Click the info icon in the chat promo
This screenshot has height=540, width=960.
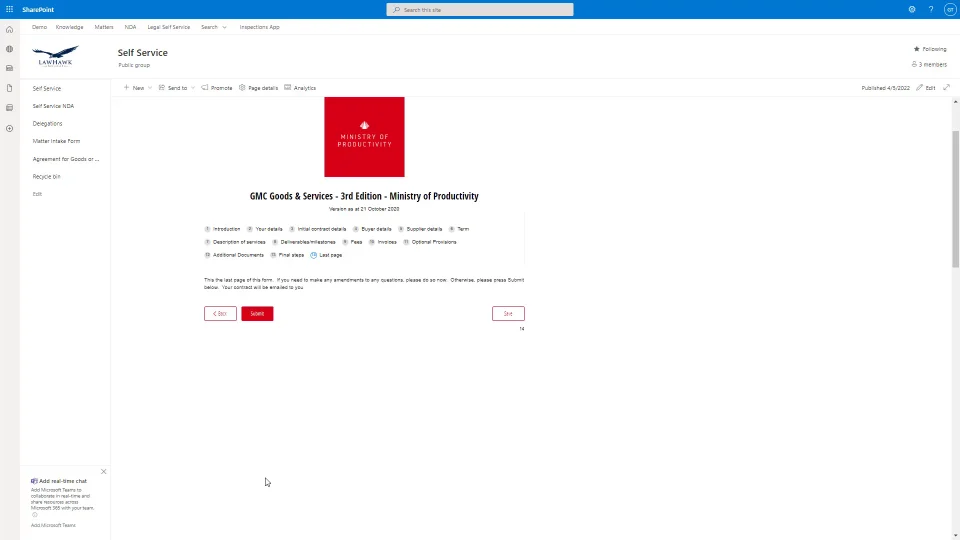[x=35, y=515]
